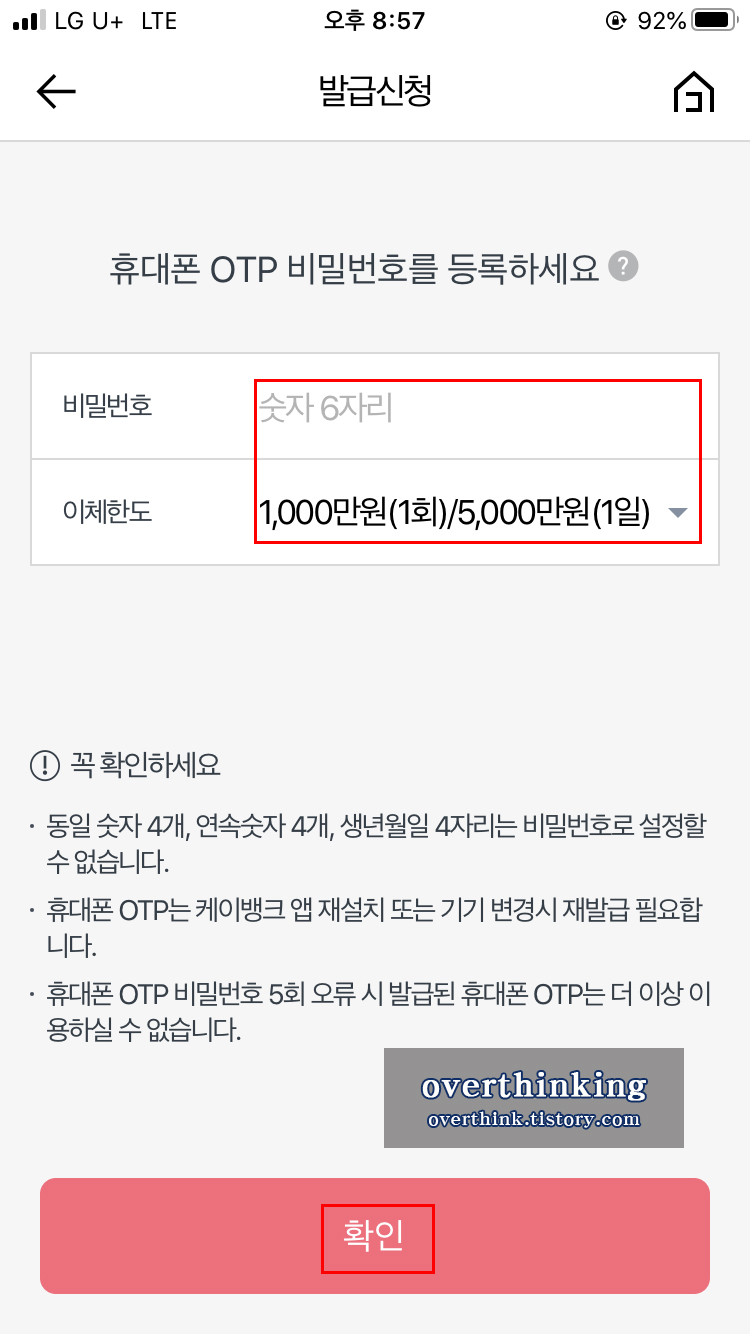Image resolution: width=750 pixels, height=1334 pixels.
Task: Tap the 발급신청 page title
Action: [375, 92]
